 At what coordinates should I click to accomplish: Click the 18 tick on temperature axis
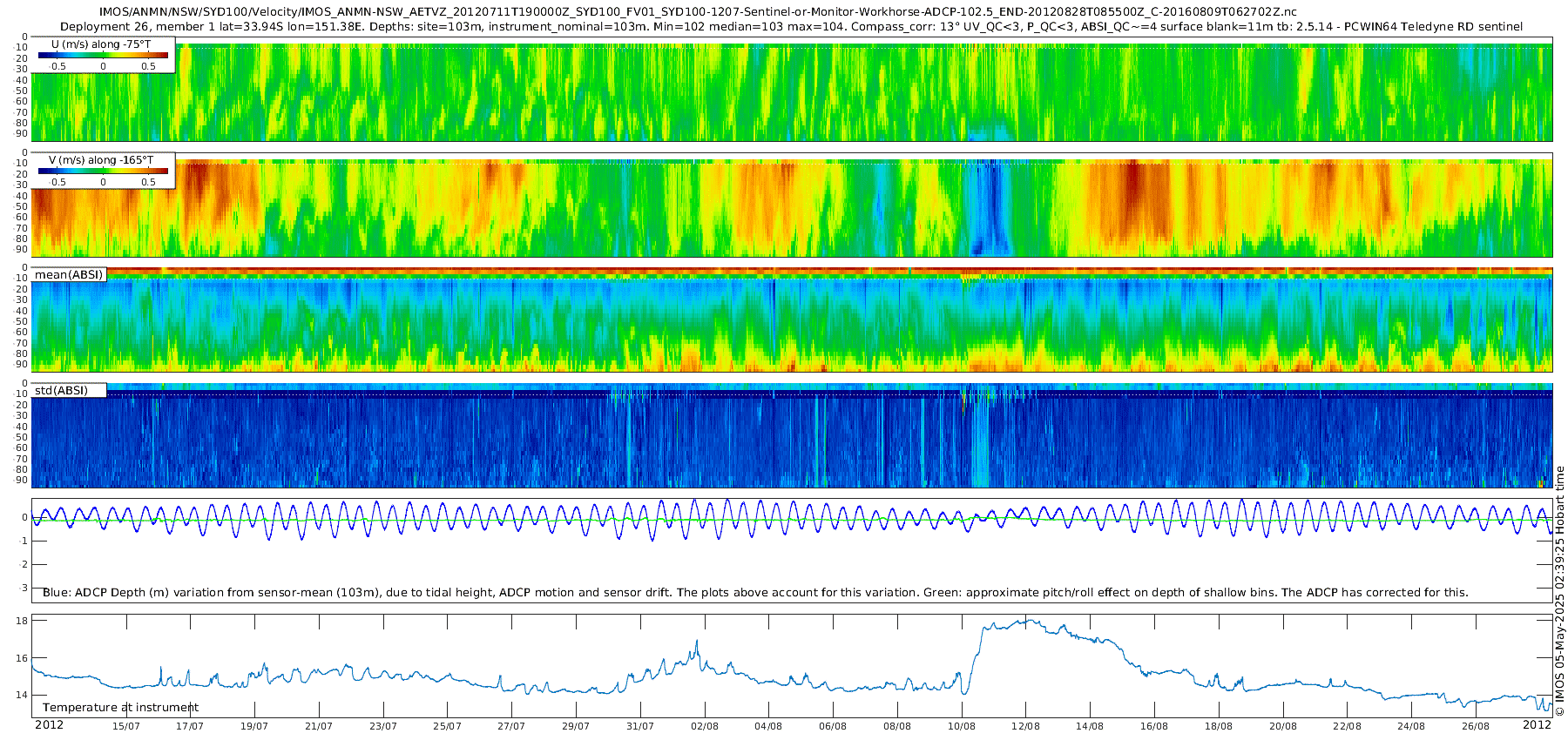(x=22, y=621)
